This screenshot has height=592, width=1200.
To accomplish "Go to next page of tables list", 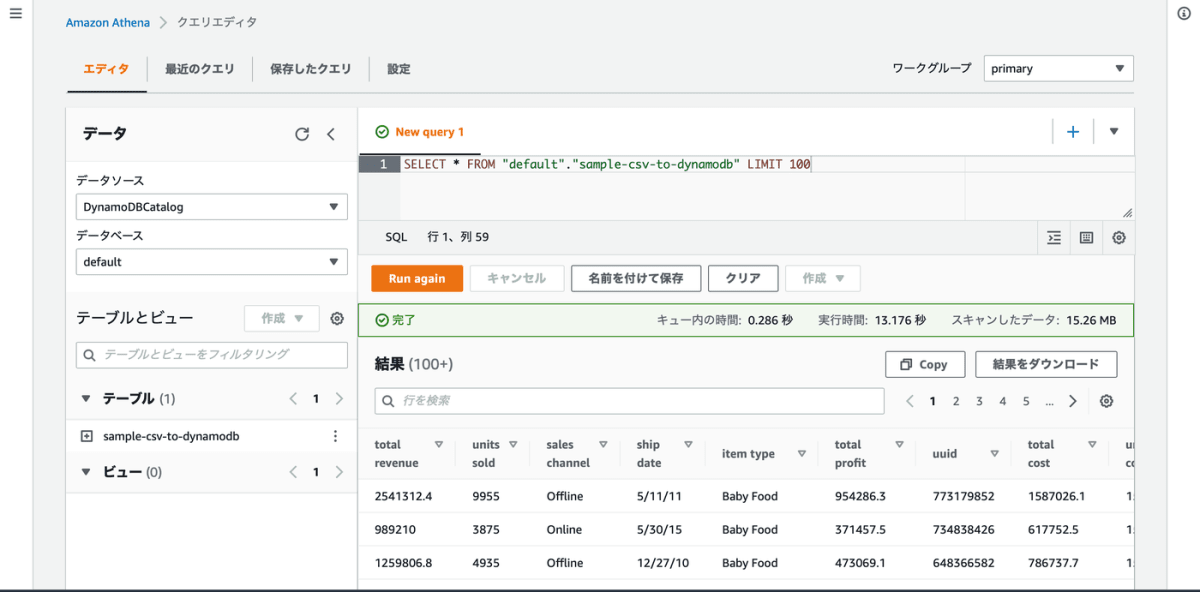I will 339,398.
